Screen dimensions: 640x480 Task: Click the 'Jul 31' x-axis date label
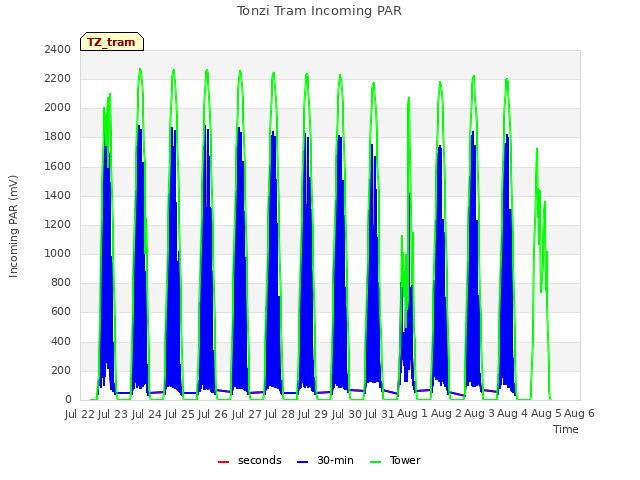click(380, 414)
